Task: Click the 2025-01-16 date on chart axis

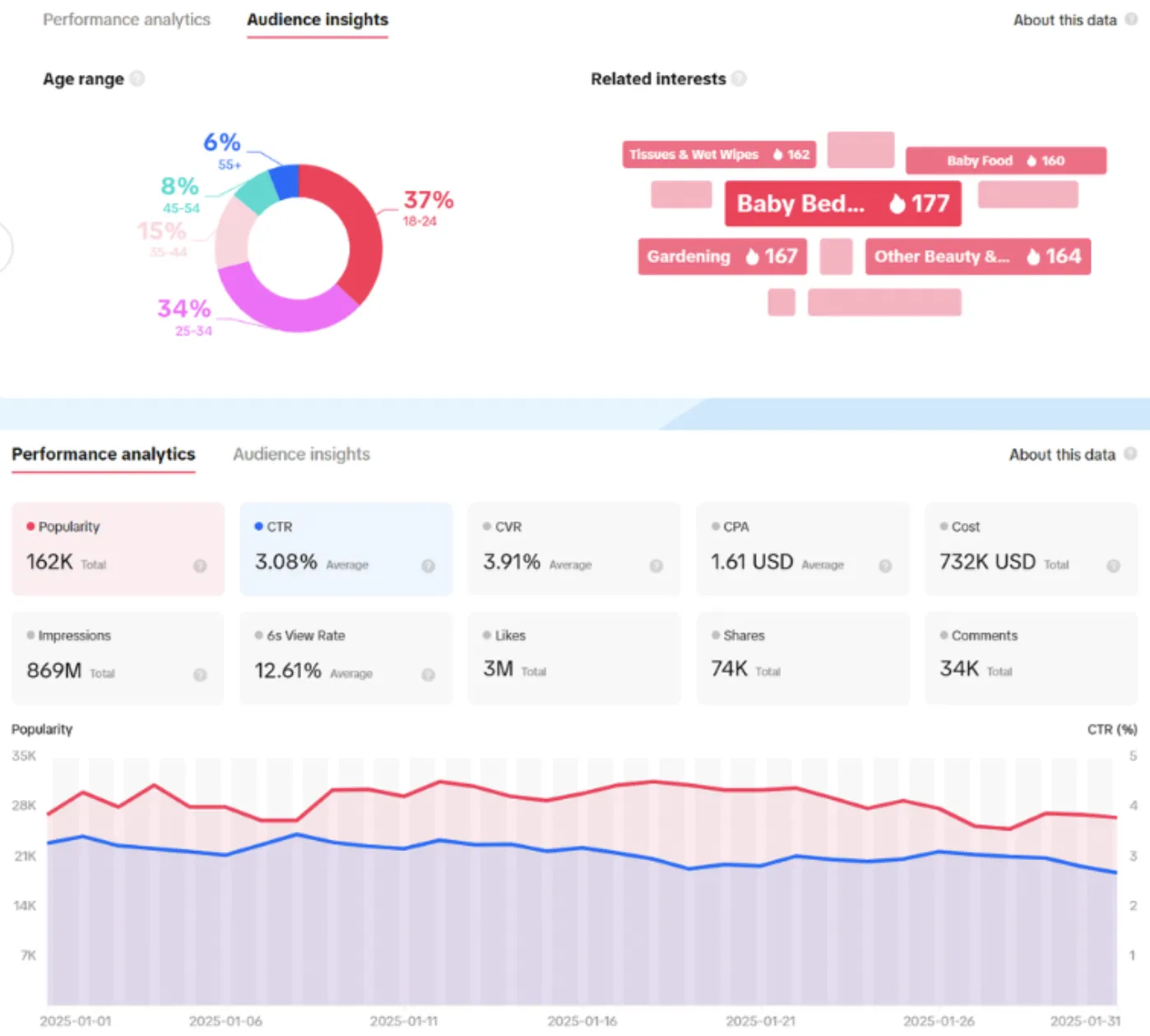Action: (582, 1020)
